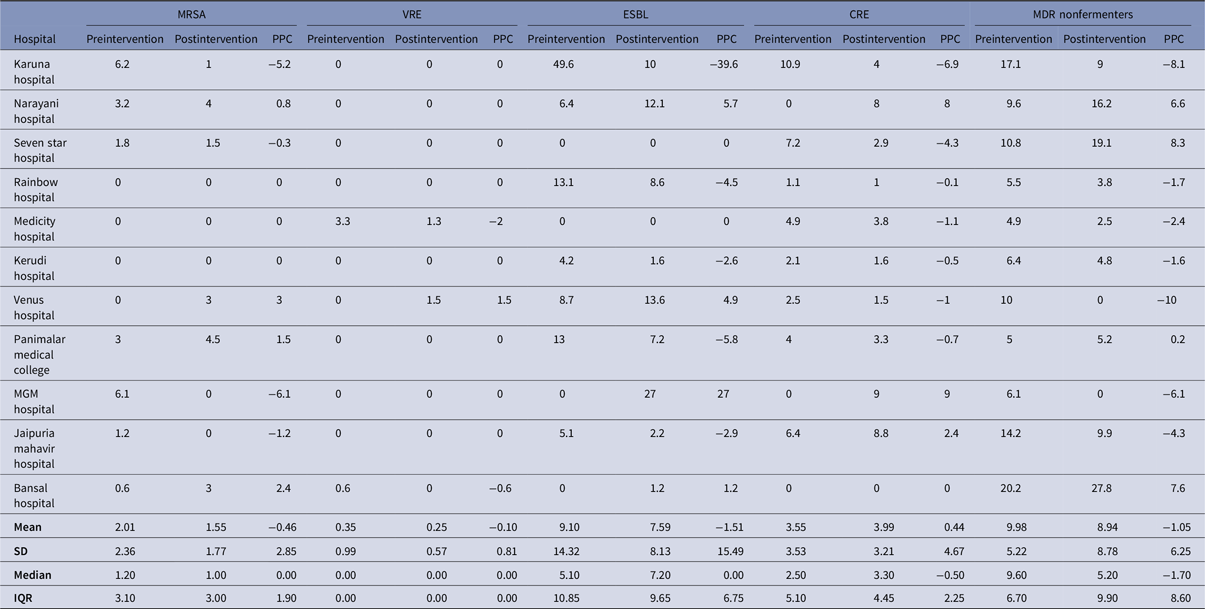Click the MGM hospital row label
The image size is (1205, 609).
point(34,401)
